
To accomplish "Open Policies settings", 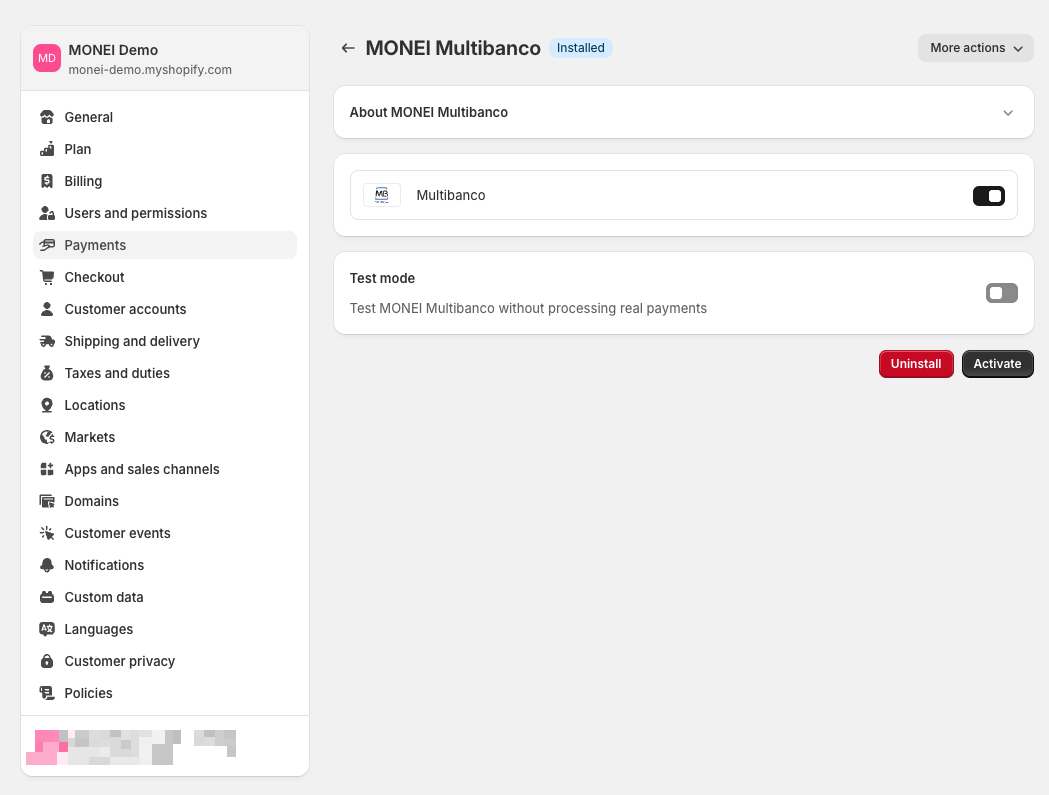I will click(165, 693).
